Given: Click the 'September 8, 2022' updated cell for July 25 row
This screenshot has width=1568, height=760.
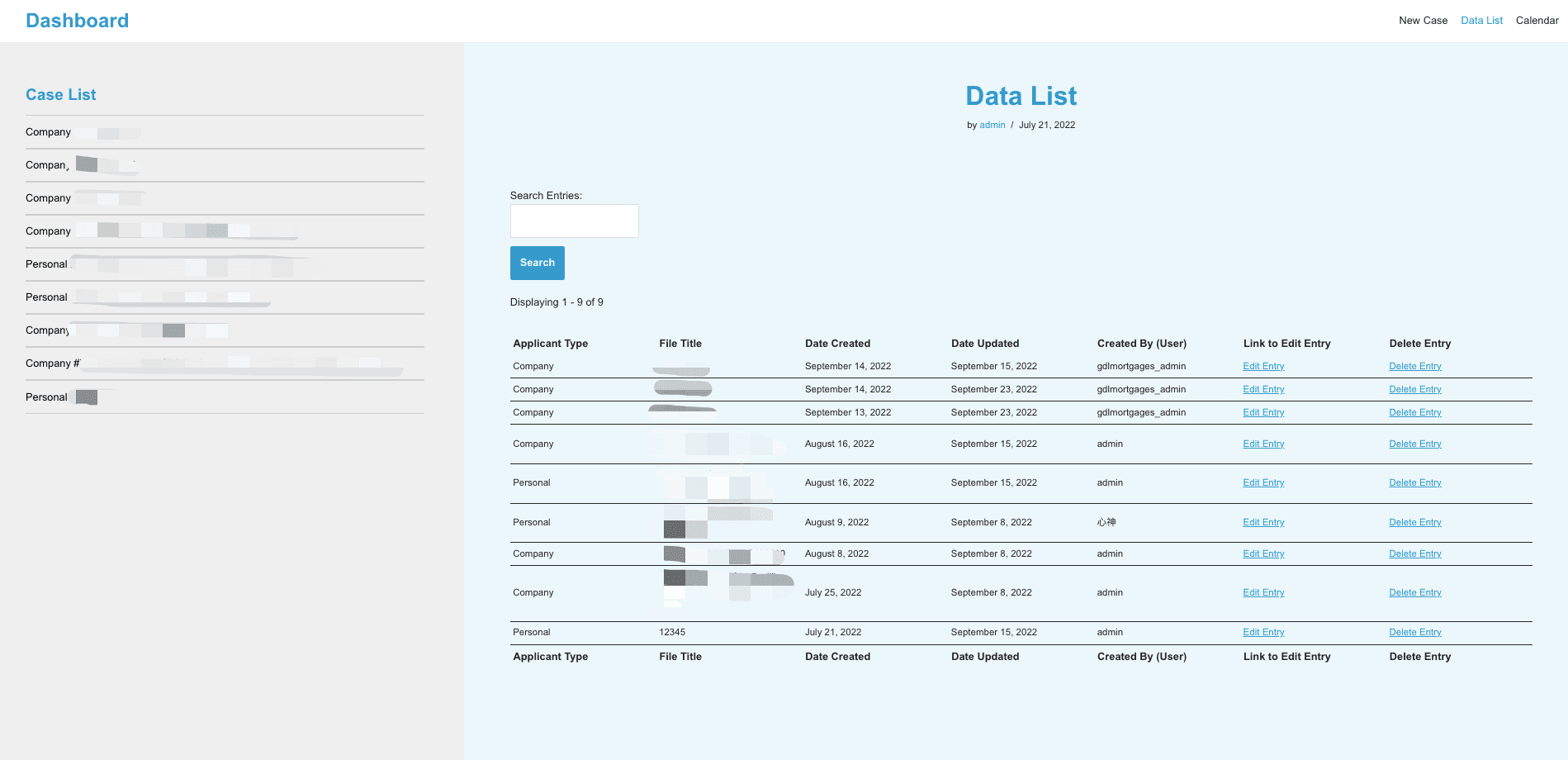Looking at the screenshot, I should (991, 592).
